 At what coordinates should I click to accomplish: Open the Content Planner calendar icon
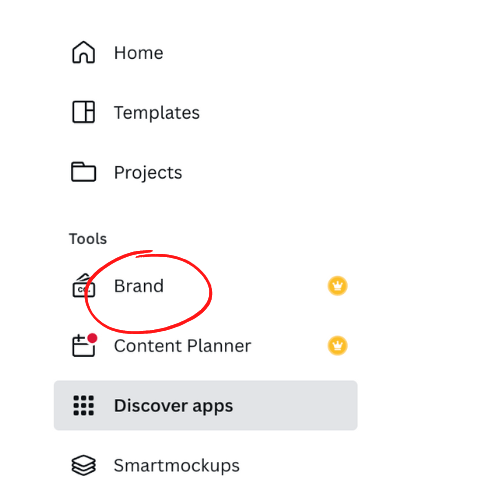[83, 345]
